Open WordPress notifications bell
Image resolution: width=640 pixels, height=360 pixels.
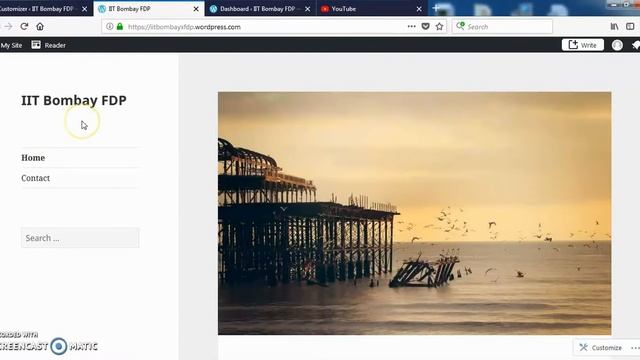point(636,45)
